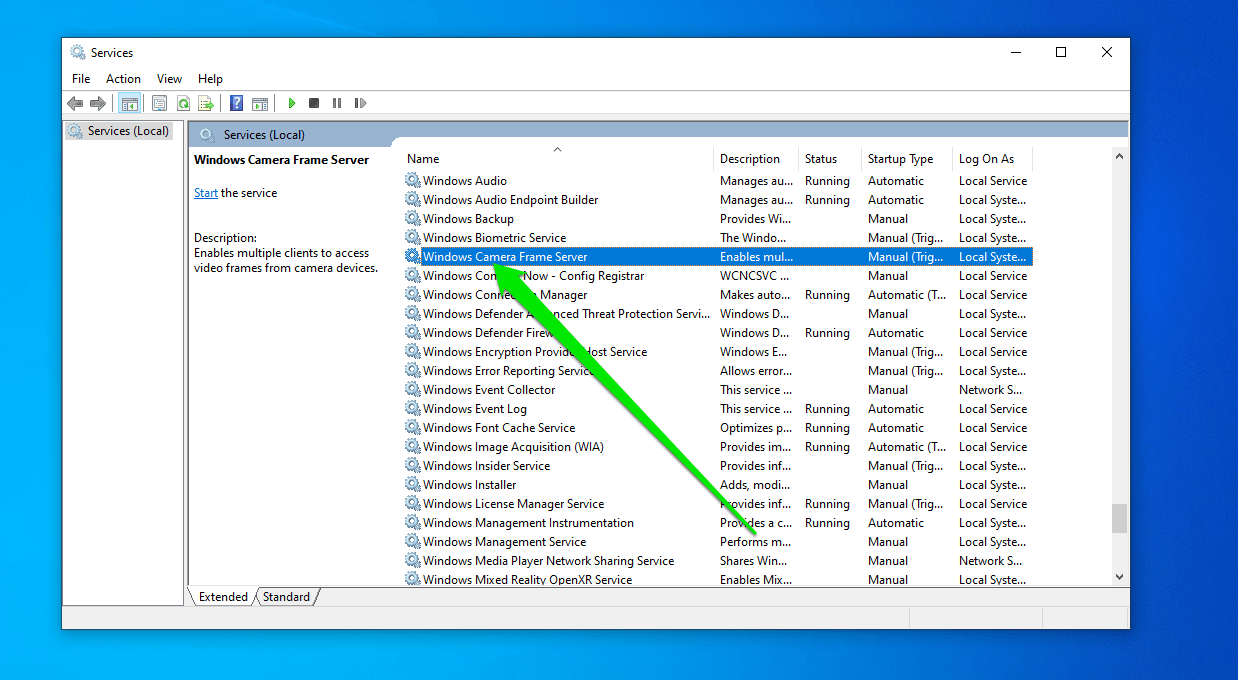Click the gear icon beside Windows Font Cache Service
Viewport: 1238px width, 680px height.
click(x=413, y=428)
